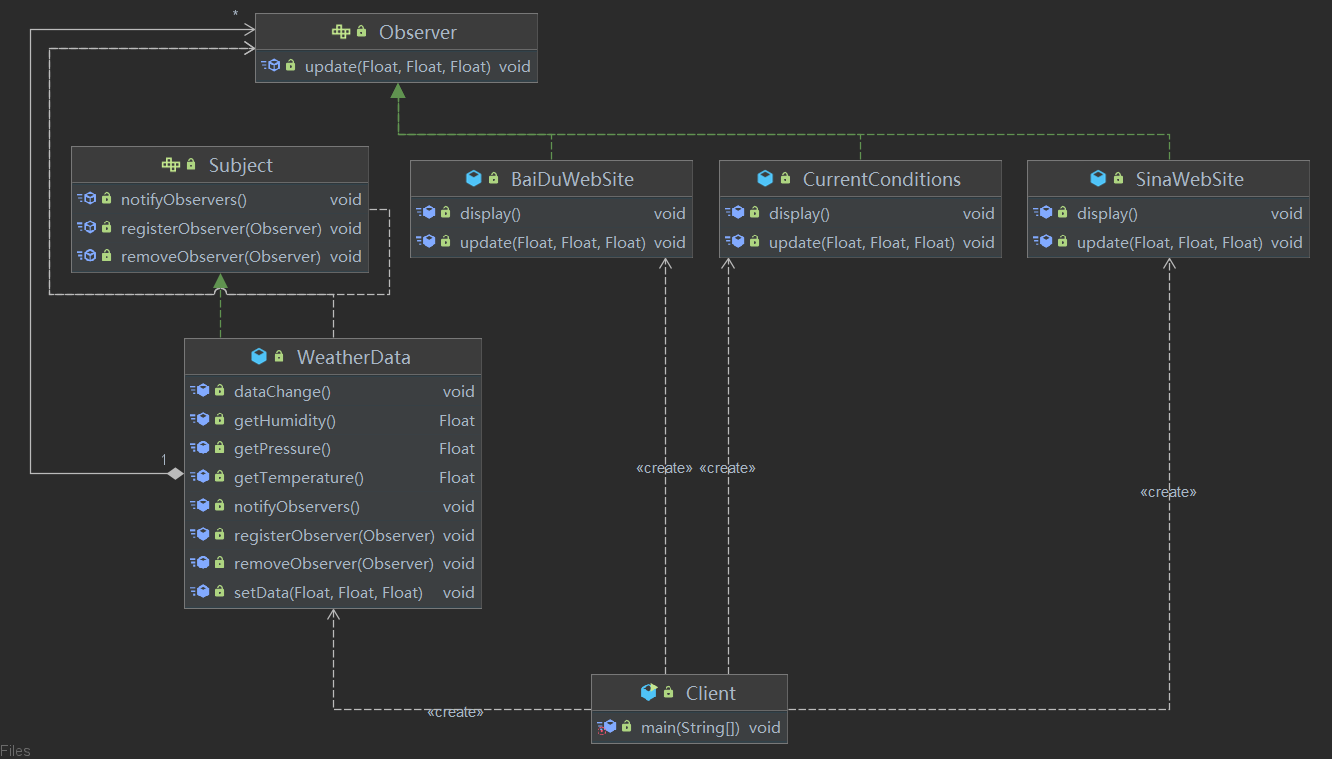Viewport: 1332px width, 759px height.
Task: Select the SinaWebSite class icon
Action: tap(1098, 179)
